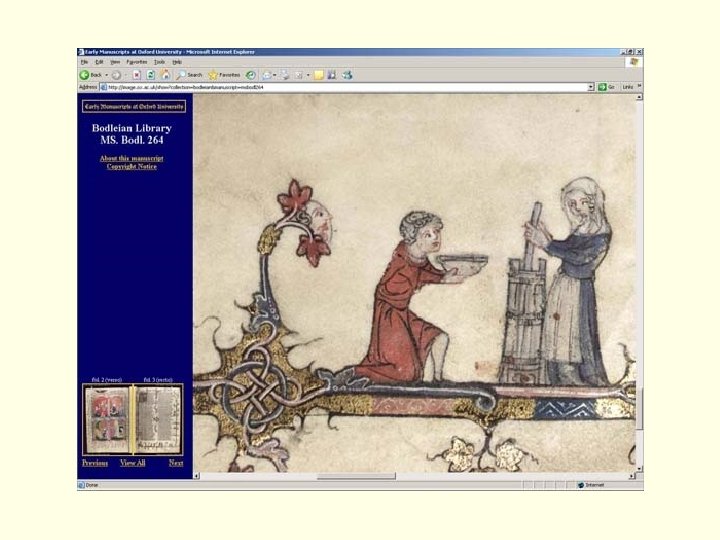Open the View All link
This screenshot has height=540, width=720.
click(x=133, y=463)
